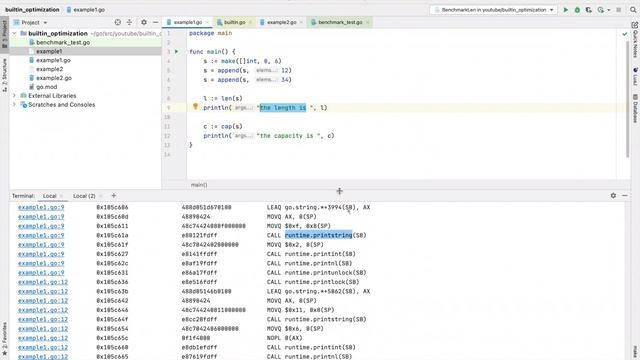
Task: Click 'CALL runtime.printlock(SB)' in terminal
Action: tap(313, 282)
